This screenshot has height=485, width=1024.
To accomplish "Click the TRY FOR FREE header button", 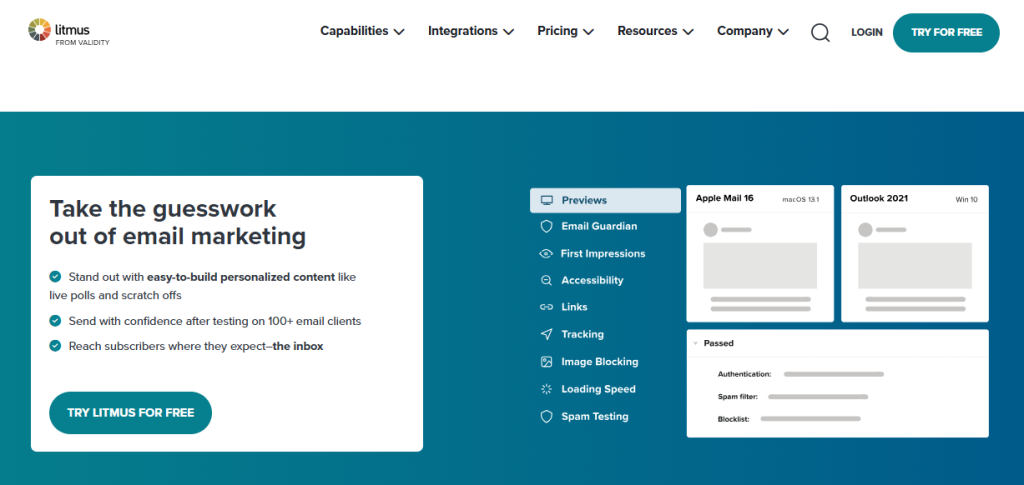I will 945,32.
